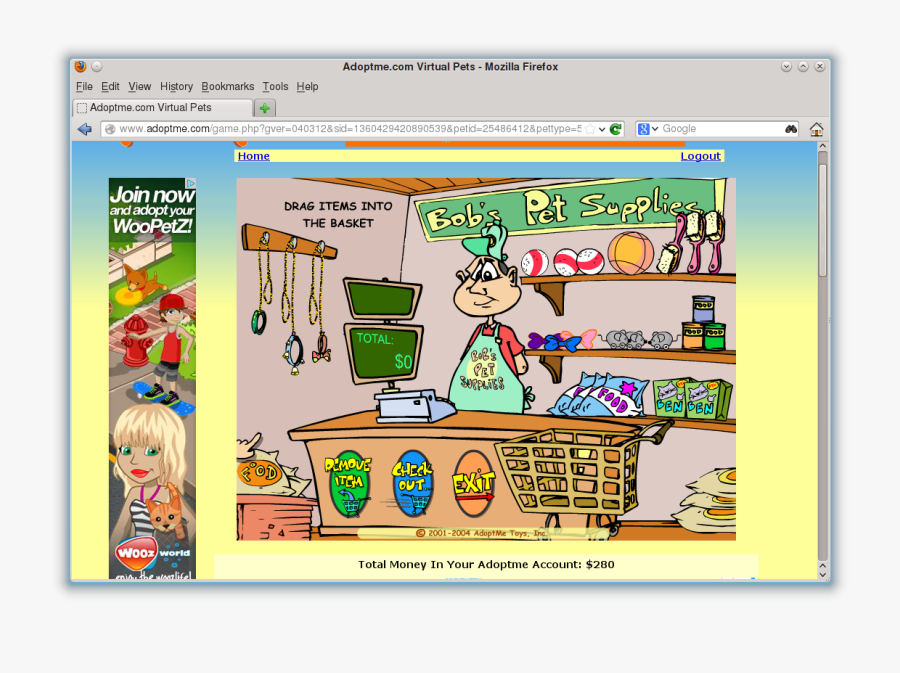This screenshot has height=673, width=900.
Task: Click the Home icon on the browser toolbar
Action: pos(816,128)
